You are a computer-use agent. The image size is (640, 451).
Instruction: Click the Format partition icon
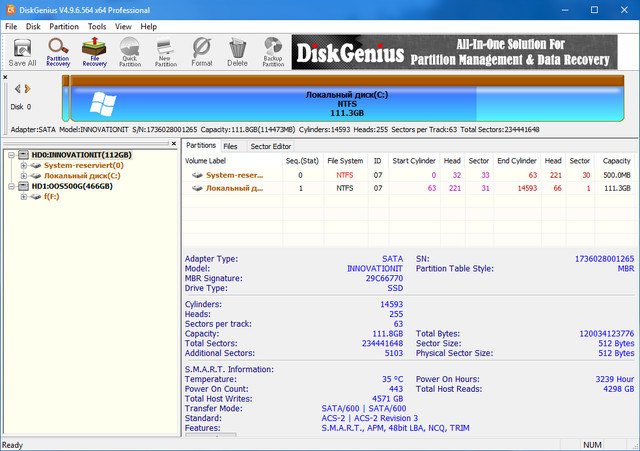[x=201, y=51]
